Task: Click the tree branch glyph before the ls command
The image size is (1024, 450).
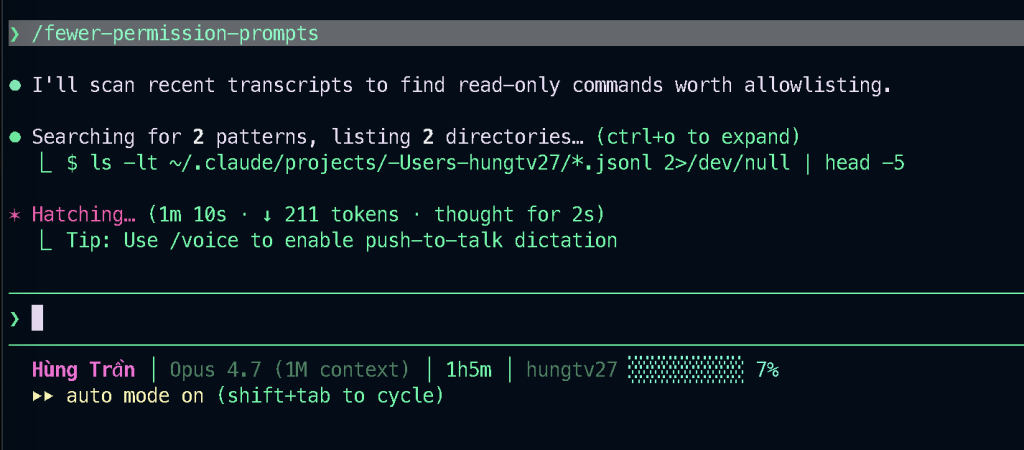Action: [x=43, y=163]
